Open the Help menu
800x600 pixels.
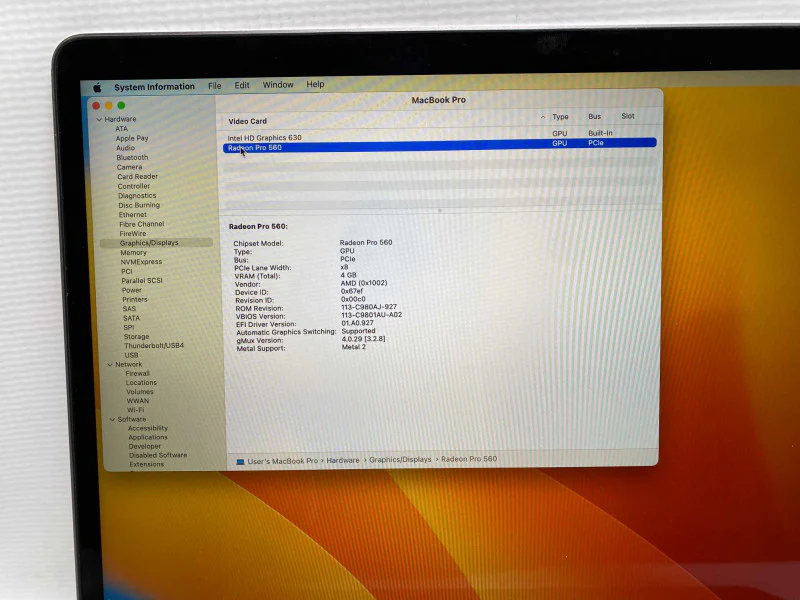[315, 84]
